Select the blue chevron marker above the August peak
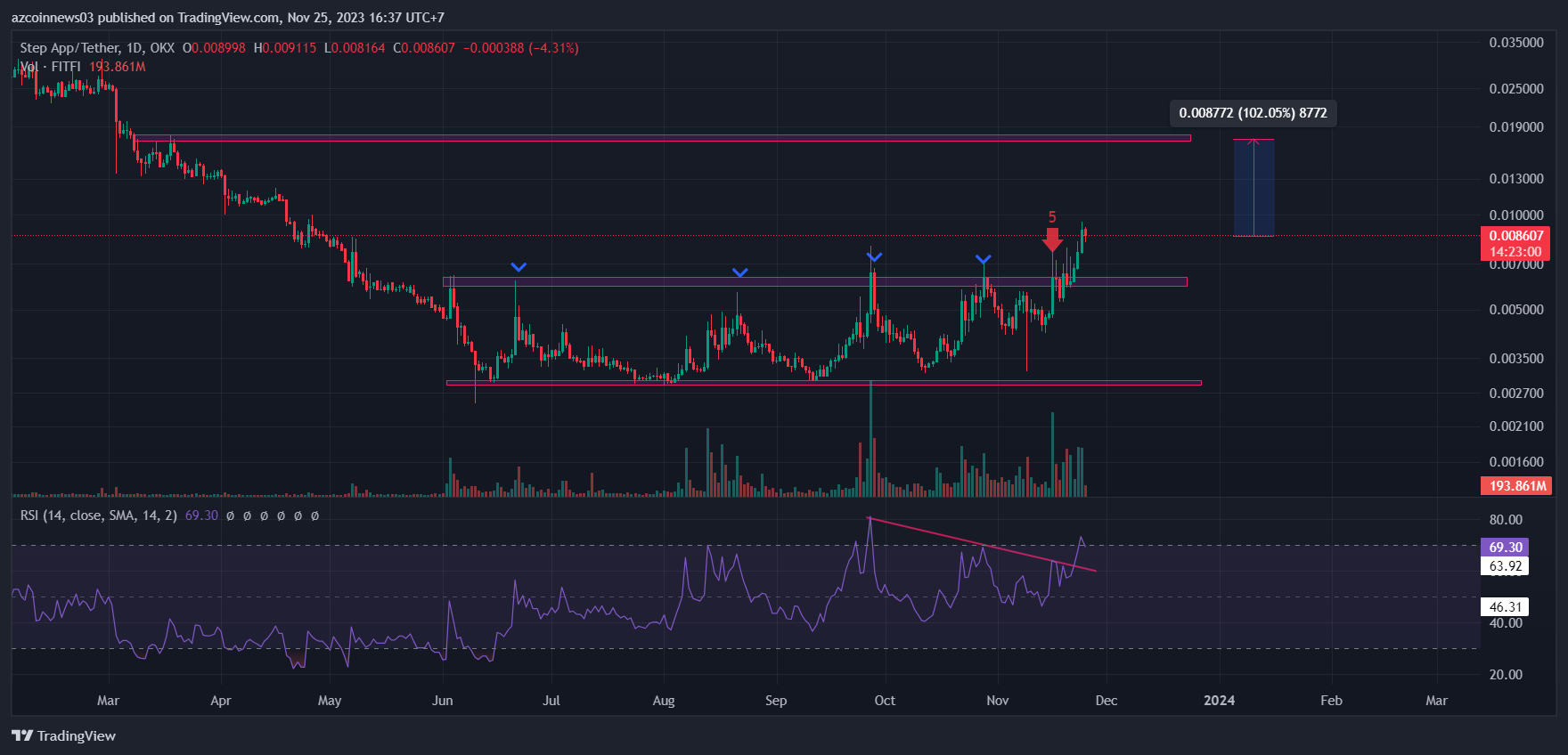Viewport: 1568px width, 755px height. 739,272
